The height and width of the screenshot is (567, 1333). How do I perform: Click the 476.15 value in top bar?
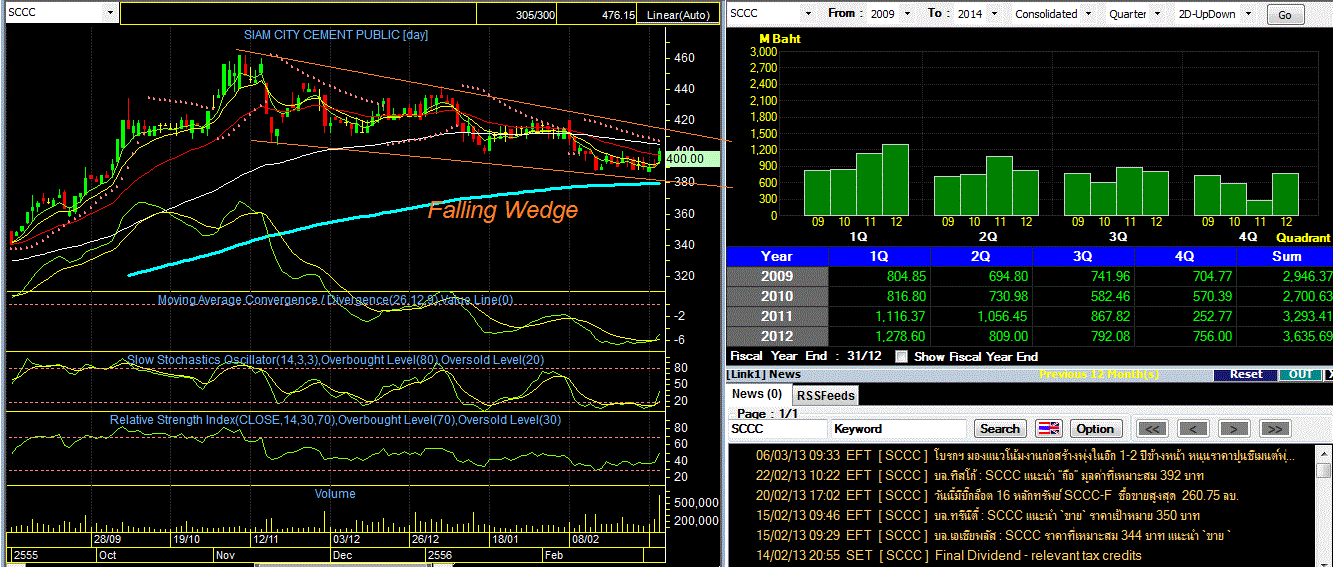tap(618, 15)
